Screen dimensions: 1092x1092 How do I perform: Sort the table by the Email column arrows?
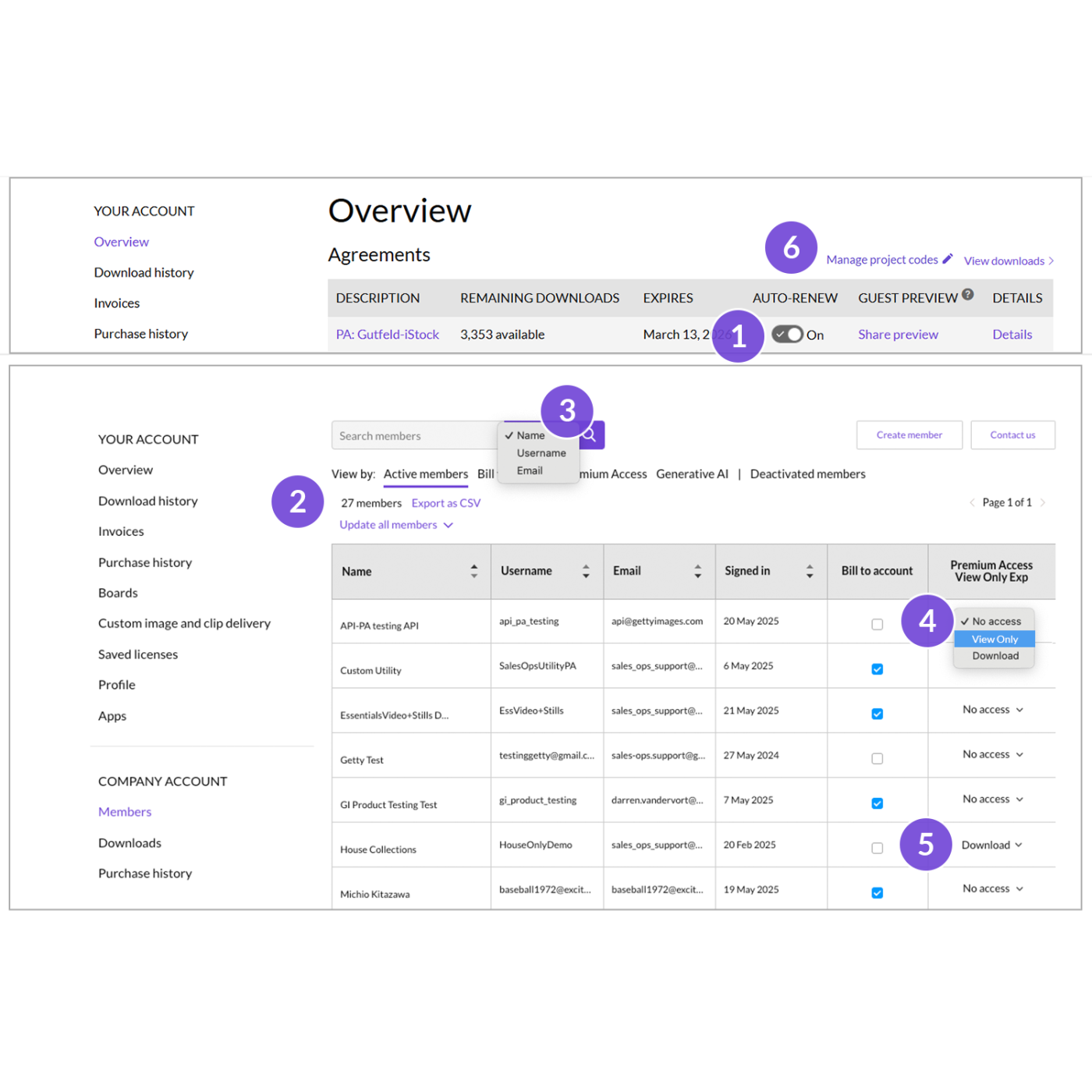point(697,571)
